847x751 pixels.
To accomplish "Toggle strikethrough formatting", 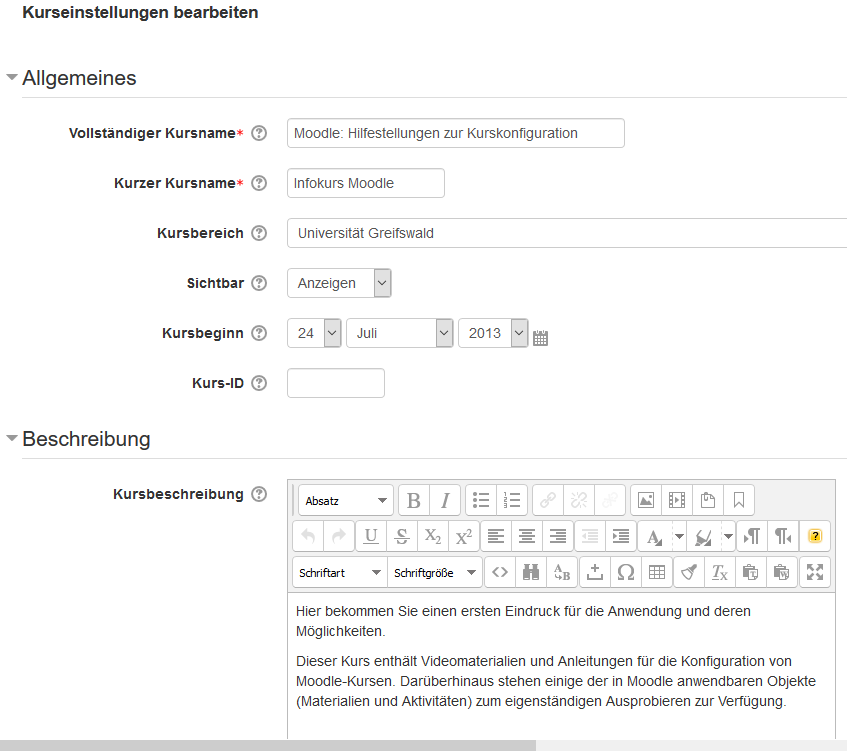I will point(402,537).
